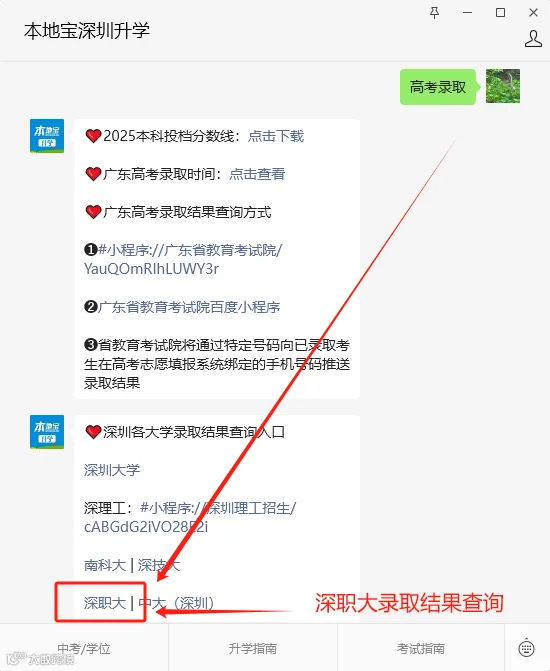
Task: Click the 中大（深圳） link
Action: coord(176,603)
